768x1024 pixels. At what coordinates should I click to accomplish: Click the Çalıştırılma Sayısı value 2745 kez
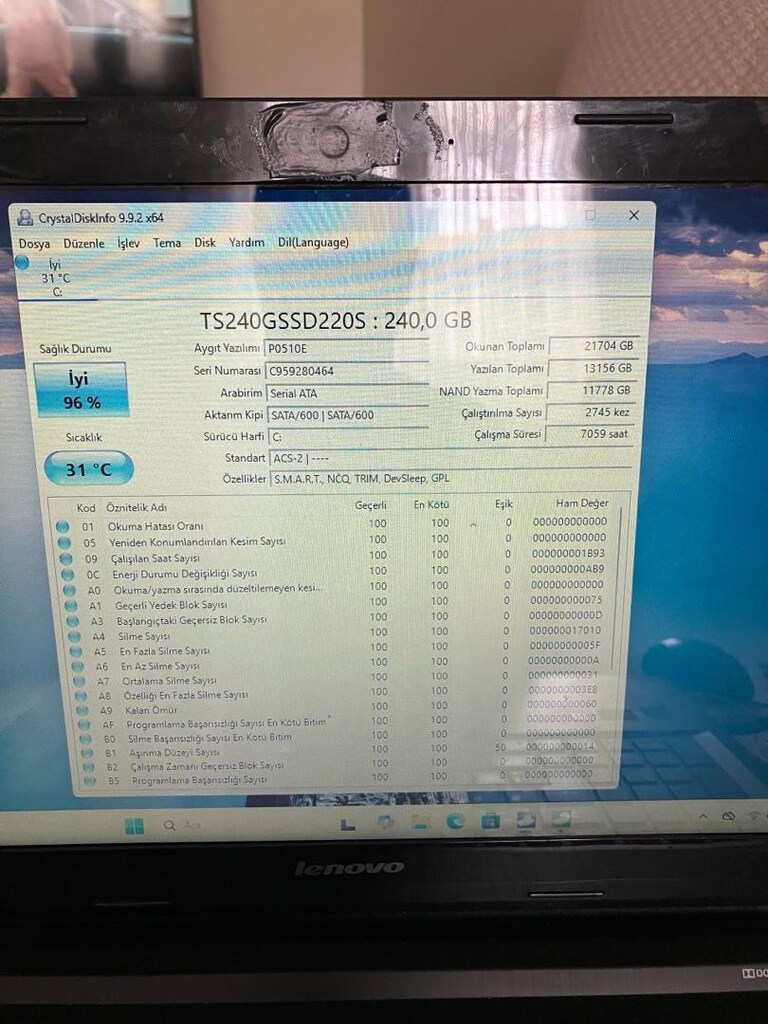pyautogui.click(x=590, y=413)
